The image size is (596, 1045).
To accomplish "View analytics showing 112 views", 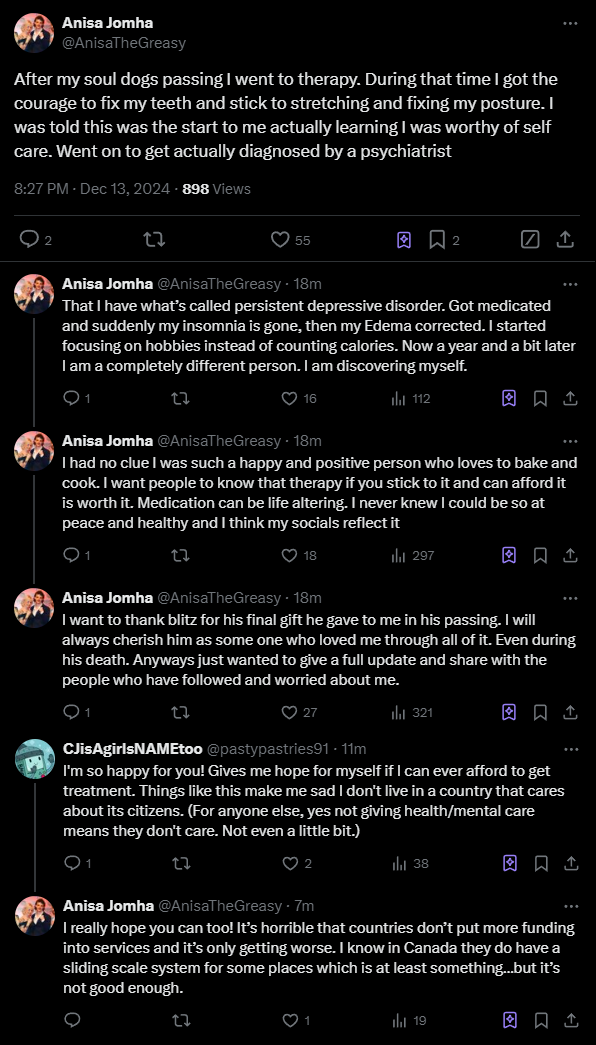I will [x=411, y=399].
